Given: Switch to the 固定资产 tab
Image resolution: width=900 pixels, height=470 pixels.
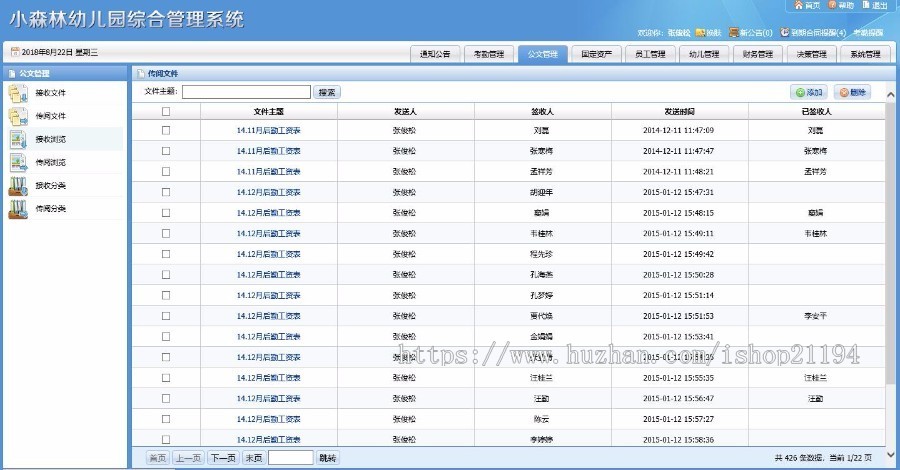Looking at the screenshot, I should coord(596,54).
